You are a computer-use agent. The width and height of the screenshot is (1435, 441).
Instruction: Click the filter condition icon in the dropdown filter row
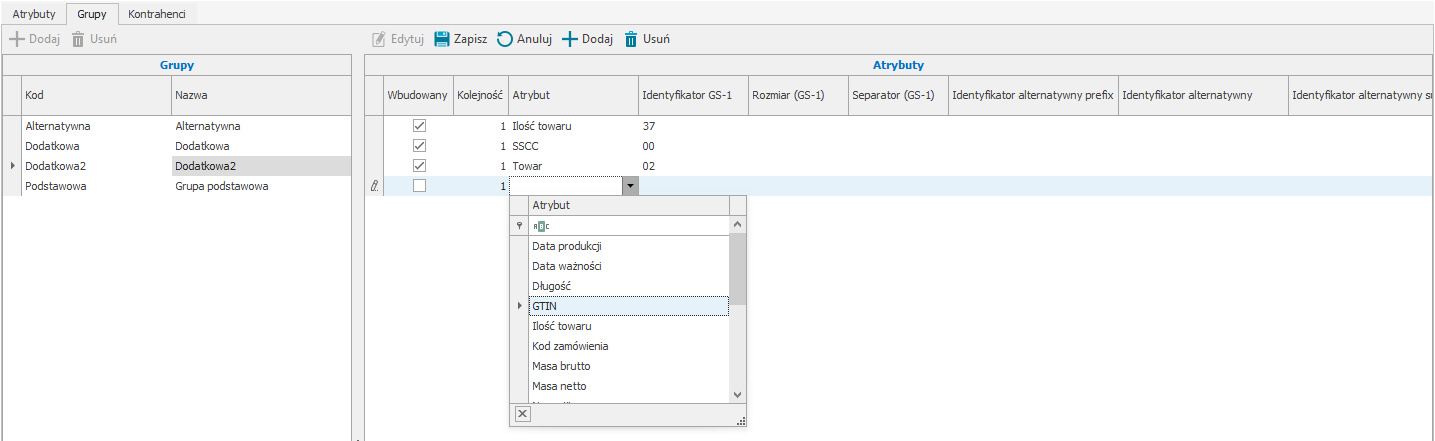[541, 226]
